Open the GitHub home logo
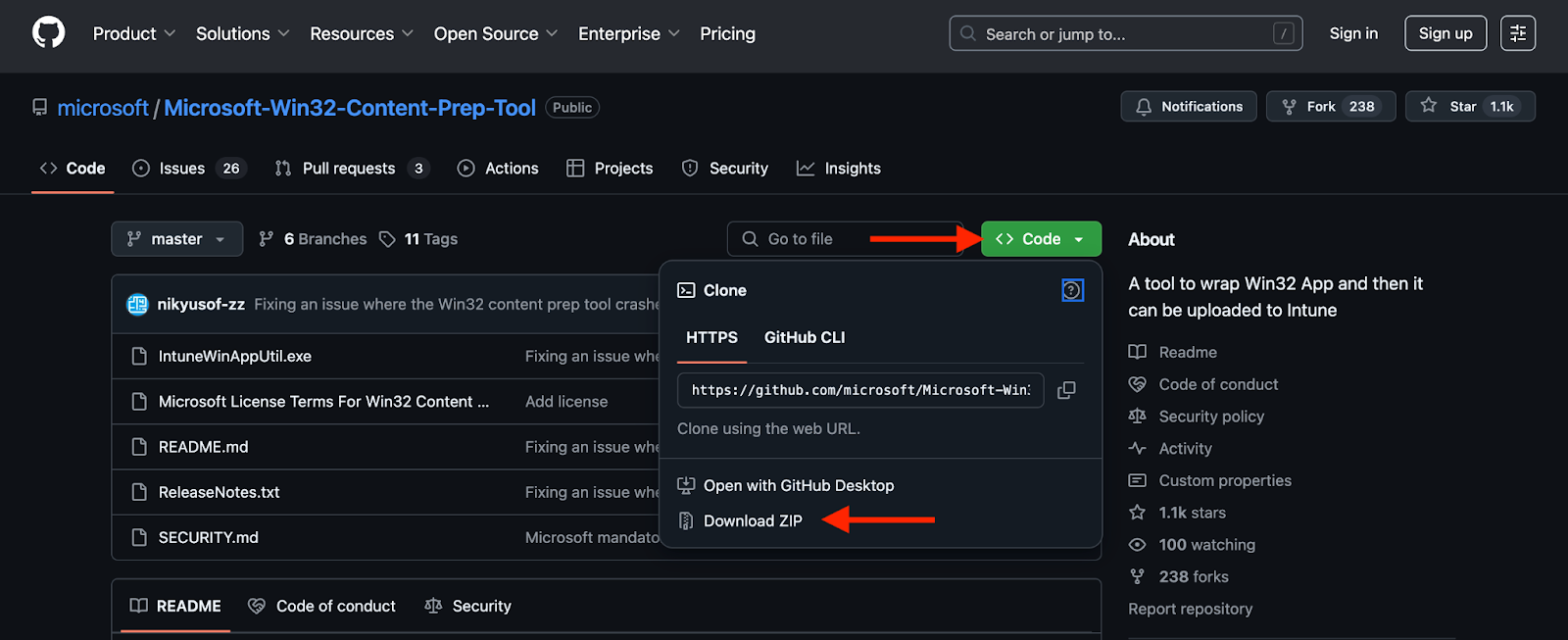Screen dimensions: 1568x640 [x=48, y=32]
